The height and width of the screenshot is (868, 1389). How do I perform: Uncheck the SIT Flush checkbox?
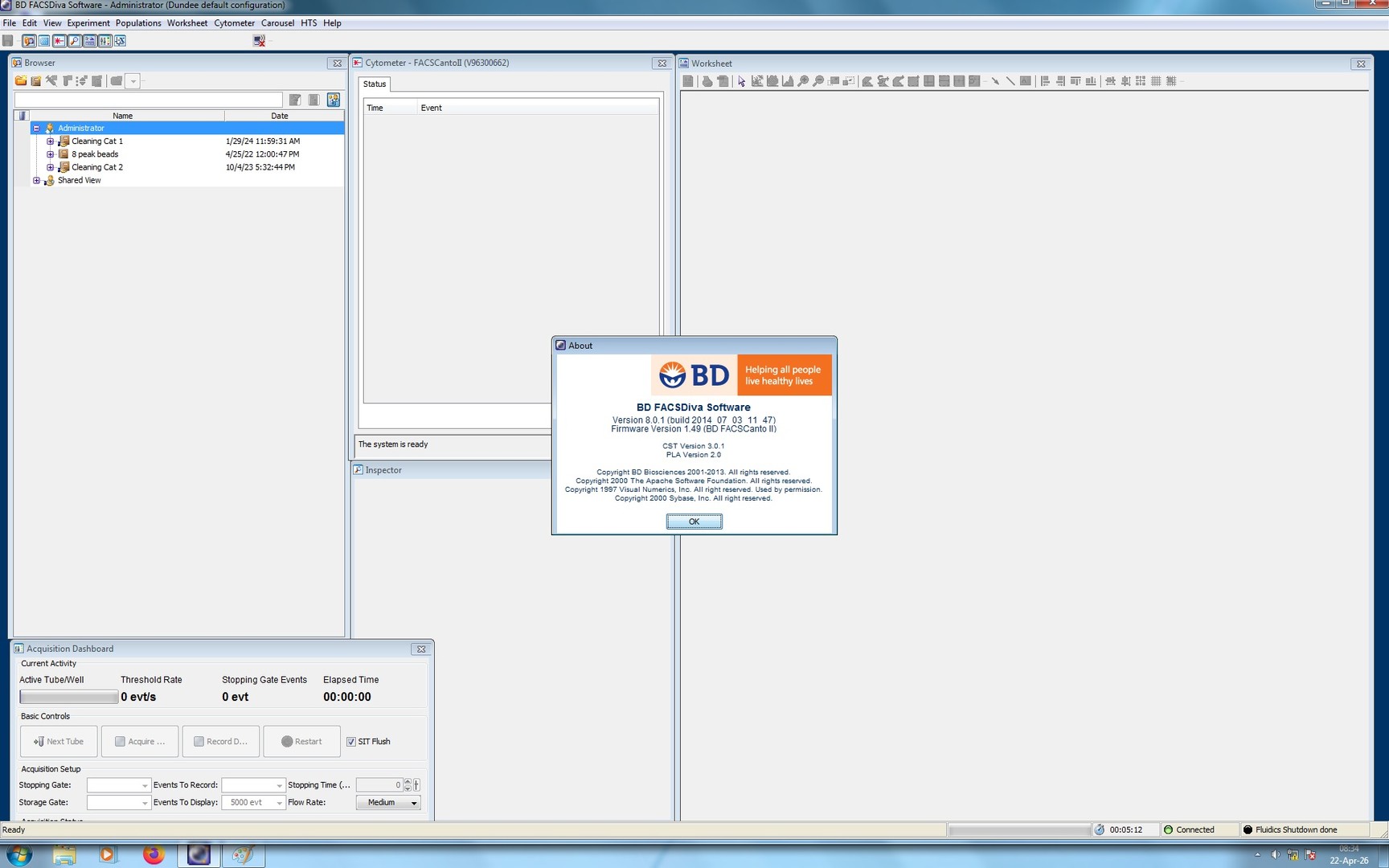point(351,742)
